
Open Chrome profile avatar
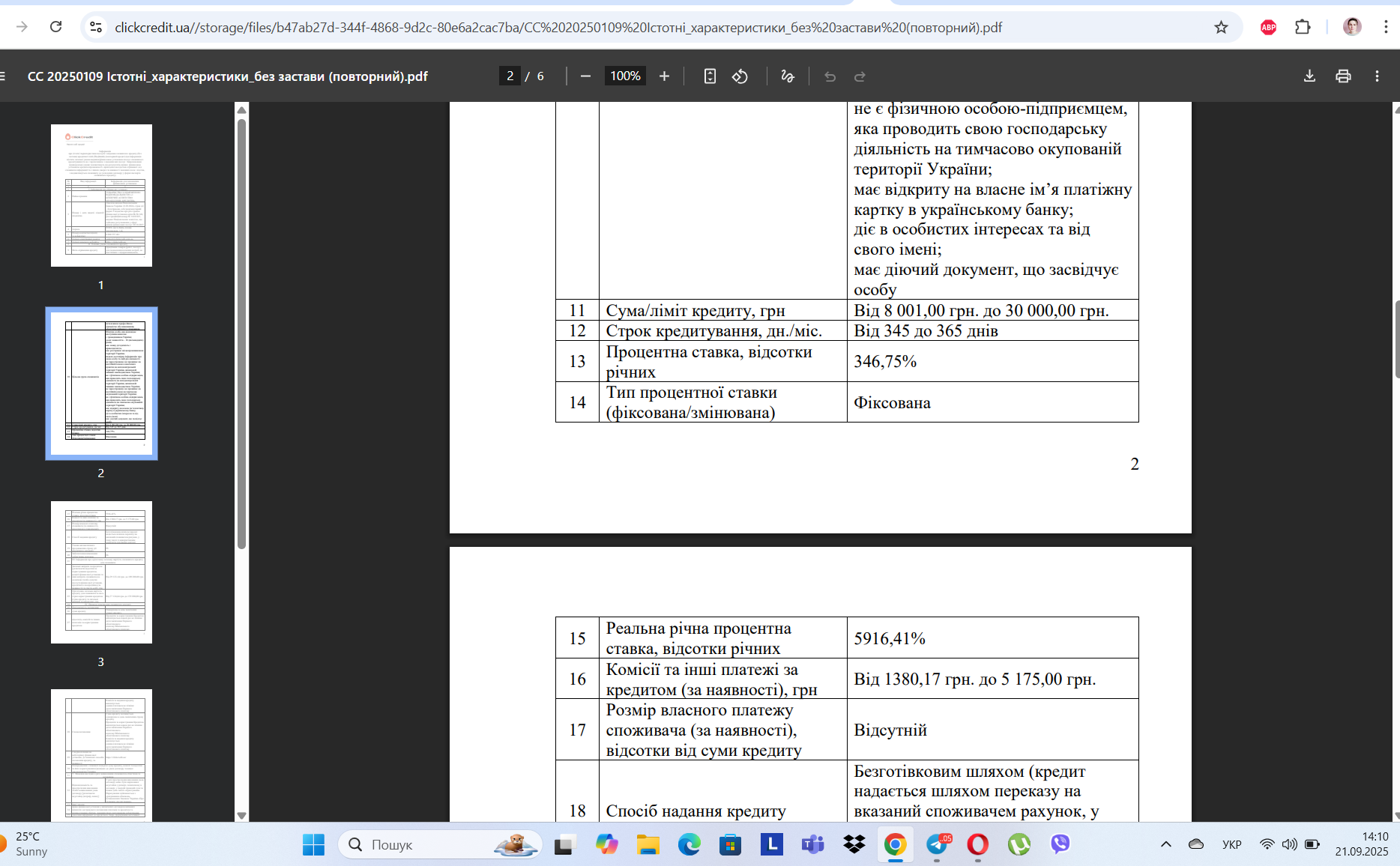tap(1352, 27)
